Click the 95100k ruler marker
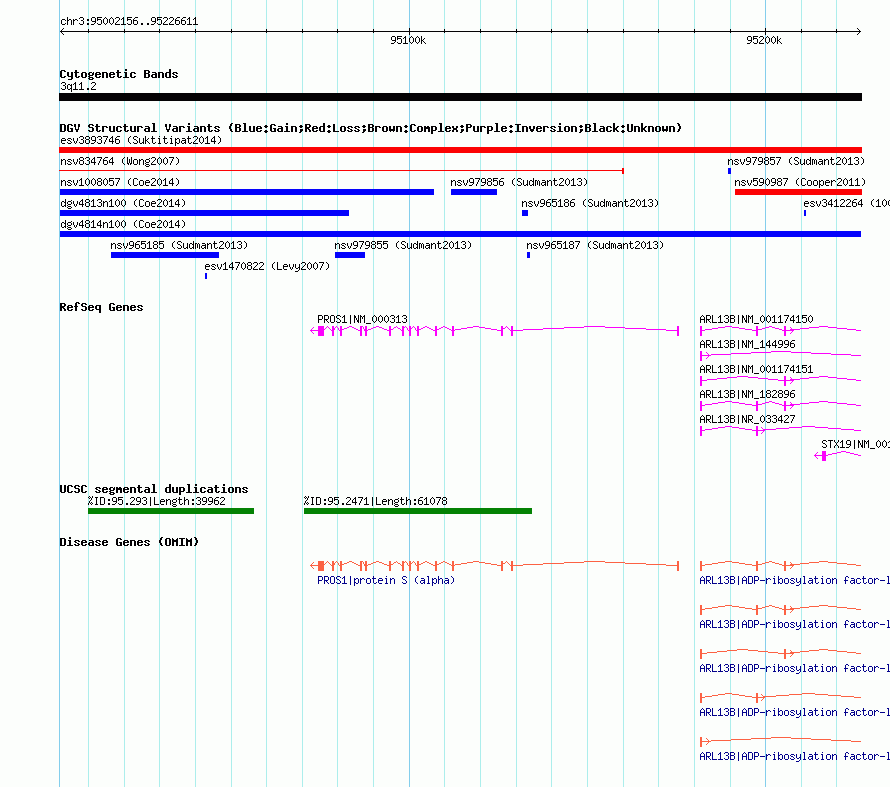This screenshot has width=890, height=787. [408, 40]
